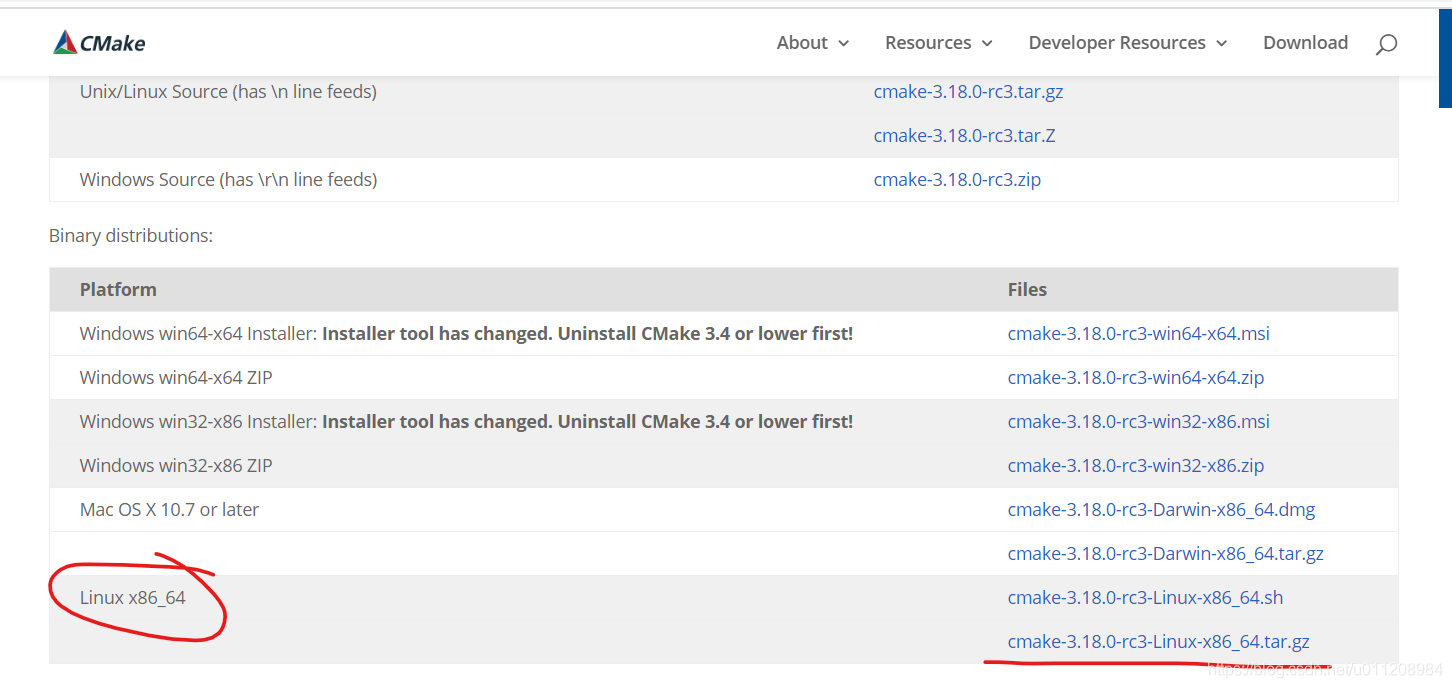Download cmake-3.18.0-rc3.zip Windows source

(x=957, y=180)
